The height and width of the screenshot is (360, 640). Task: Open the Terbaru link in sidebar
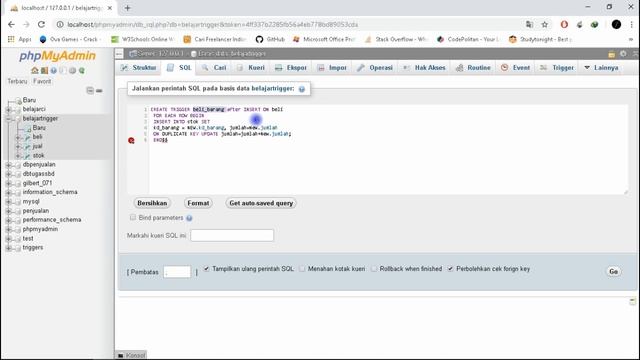[17, 81]
